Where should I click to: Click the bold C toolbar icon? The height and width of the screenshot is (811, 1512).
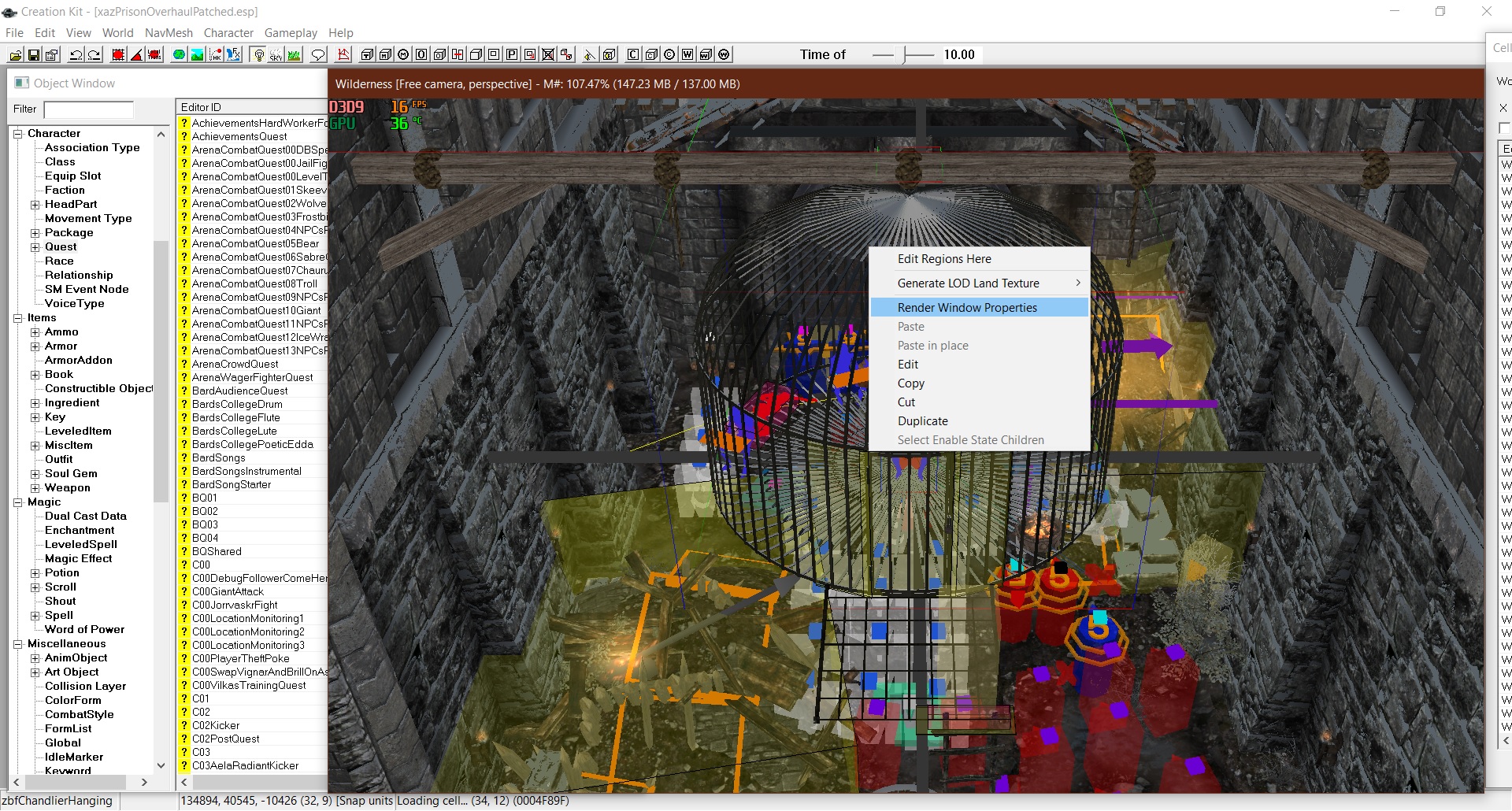633,54
